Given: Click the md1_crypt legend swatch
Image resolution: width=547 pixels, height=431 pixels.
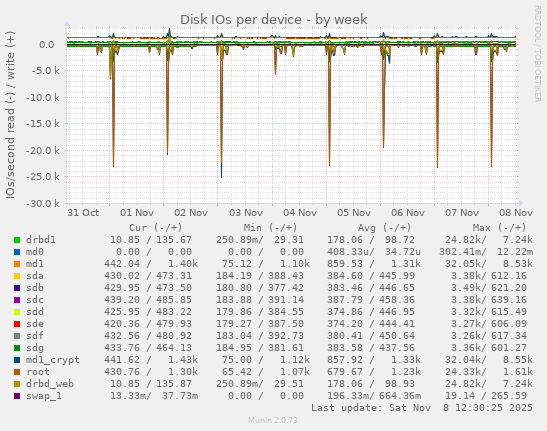Looking at the screenshot, I should point(17,360).
